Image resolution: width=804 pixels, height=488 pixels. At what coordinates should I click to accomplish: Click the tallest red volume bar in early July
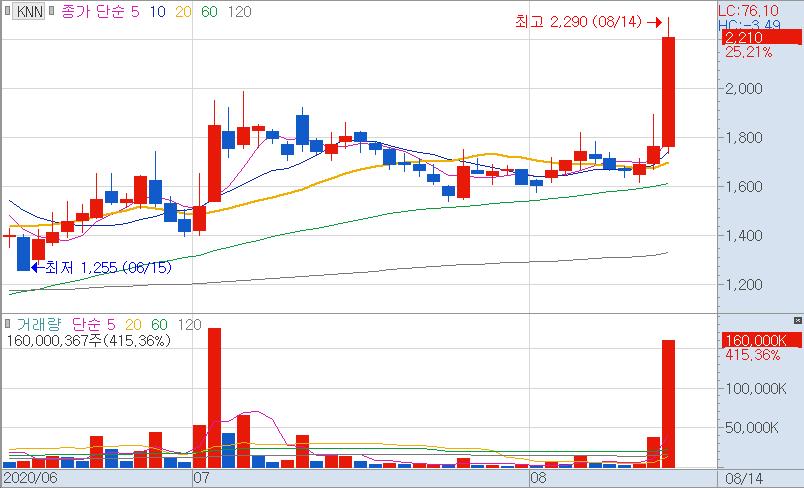click(x=214, y=398)
